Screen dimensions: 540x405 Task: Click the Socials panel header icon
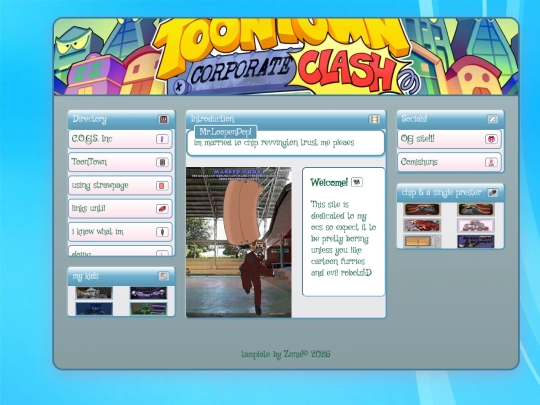[492, 119]
